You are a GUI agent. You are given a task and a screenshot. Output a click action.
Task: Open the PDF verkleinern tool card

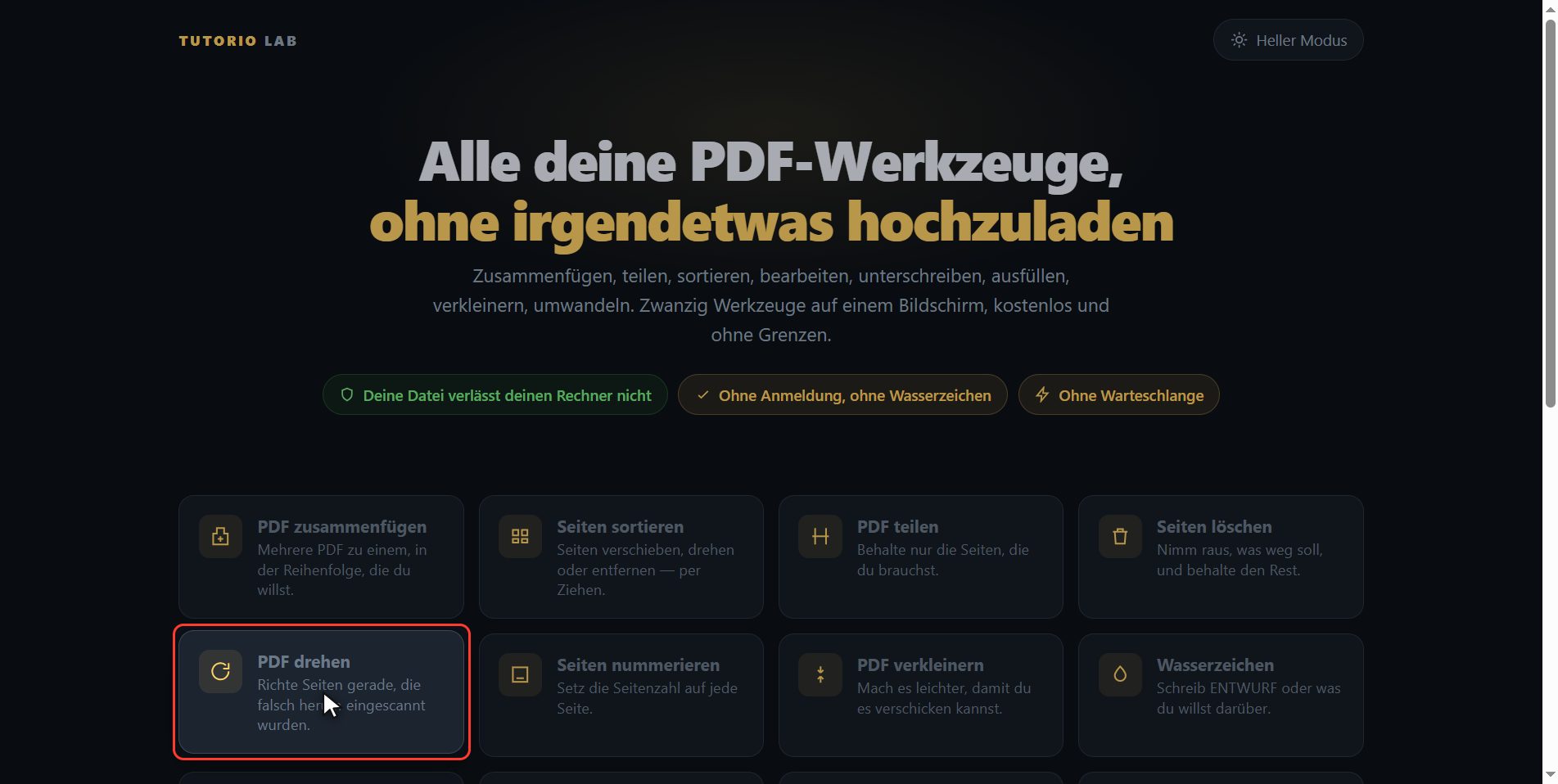pos(920,695)
